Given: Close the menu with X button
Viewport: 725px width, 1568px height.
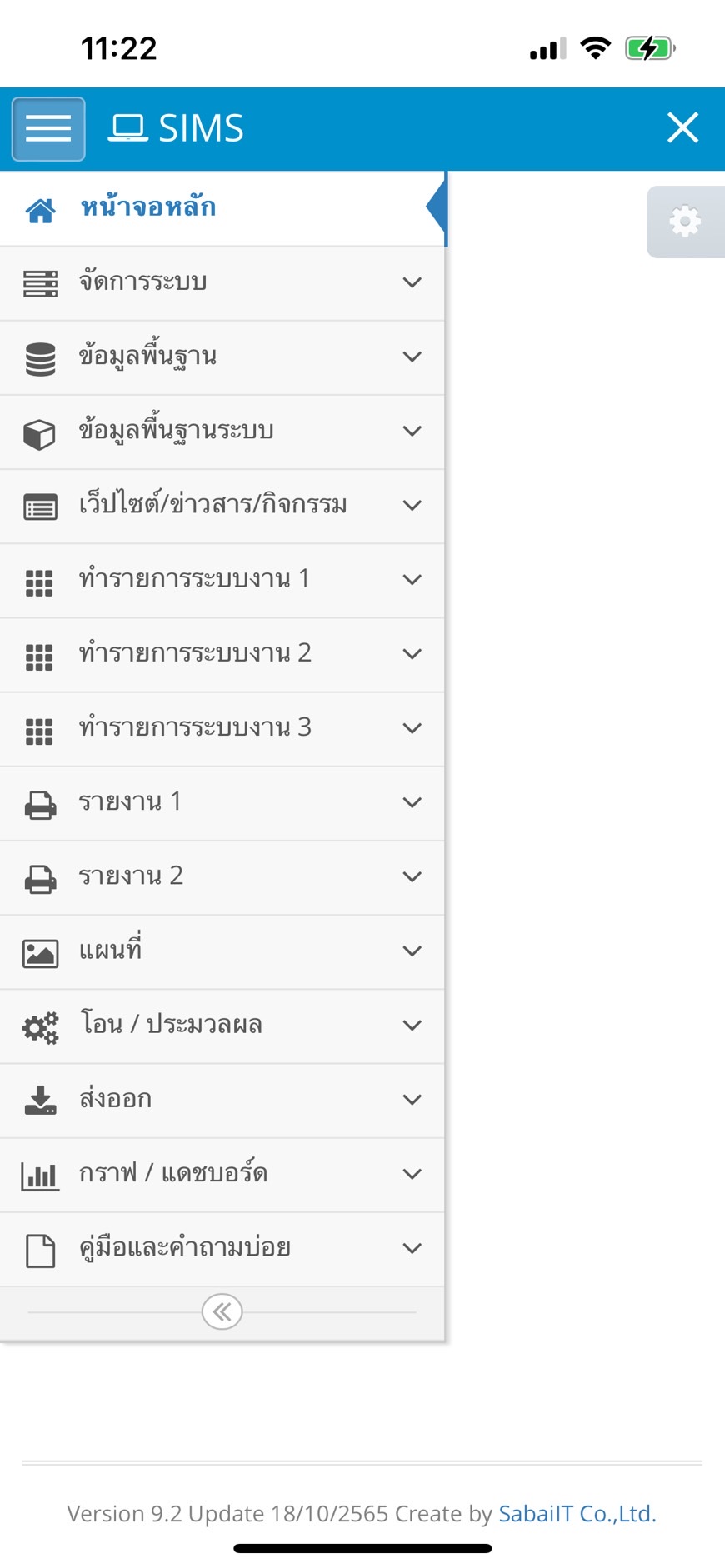Looking at the screenshot, I should tap(682, 128).
